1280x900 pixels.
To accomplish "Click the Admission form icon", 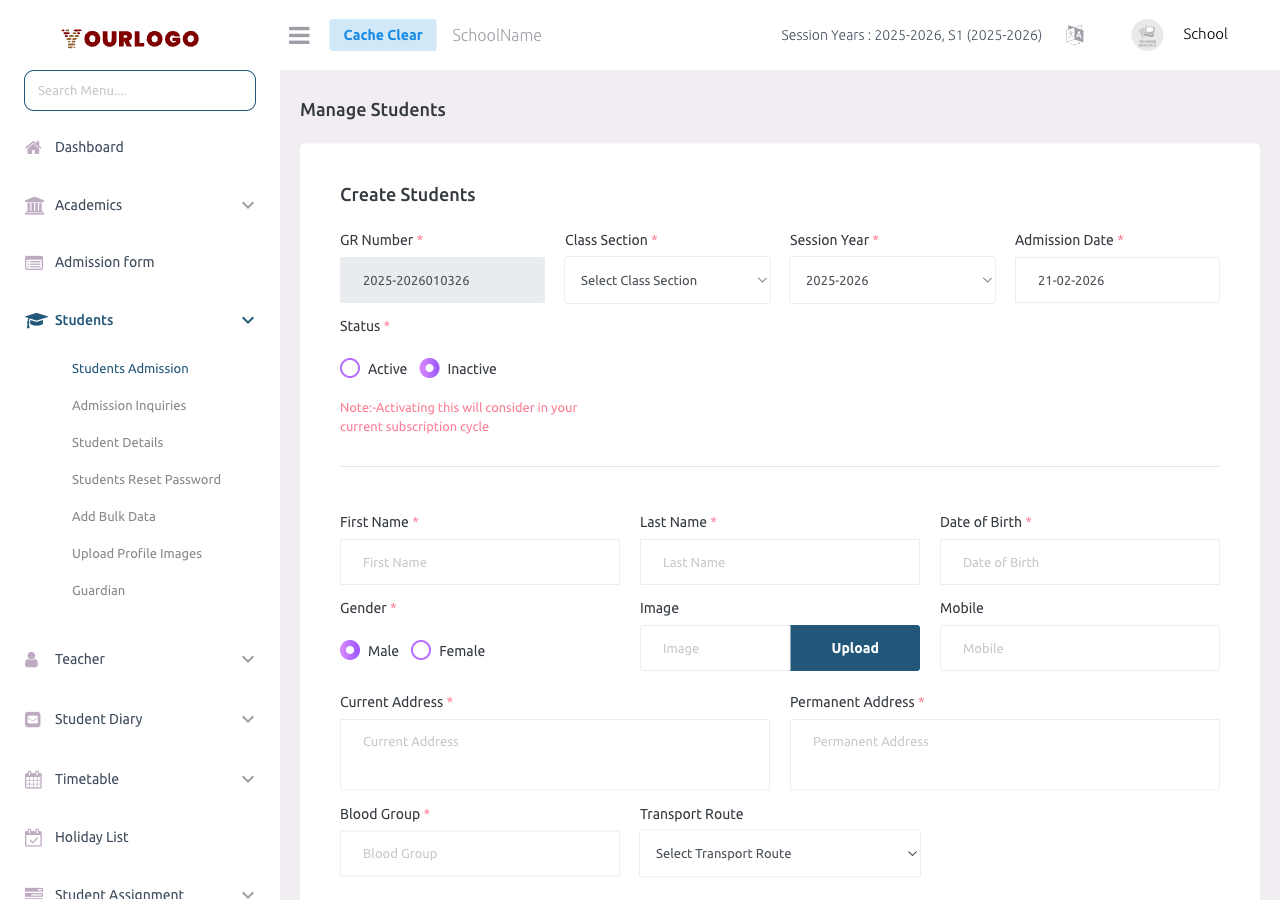I will point(34,263).
